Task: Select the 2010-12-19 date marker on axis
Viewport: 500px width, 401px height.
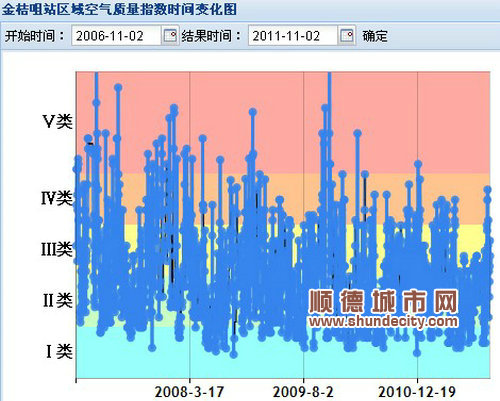Action: pyautogui.click(x=417, y=392)
